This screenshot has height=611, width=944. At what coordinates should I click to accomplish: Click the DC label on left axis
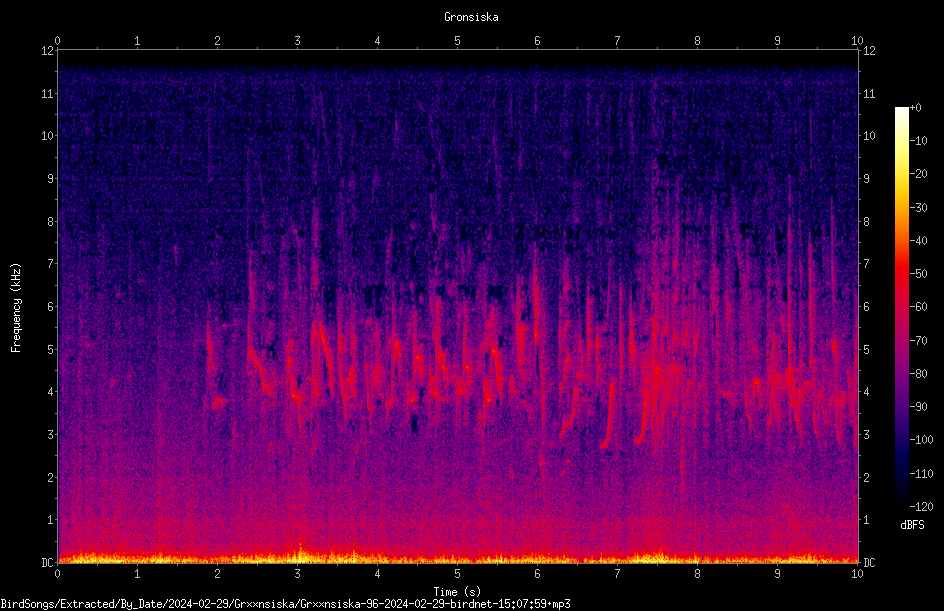point(47,563)
